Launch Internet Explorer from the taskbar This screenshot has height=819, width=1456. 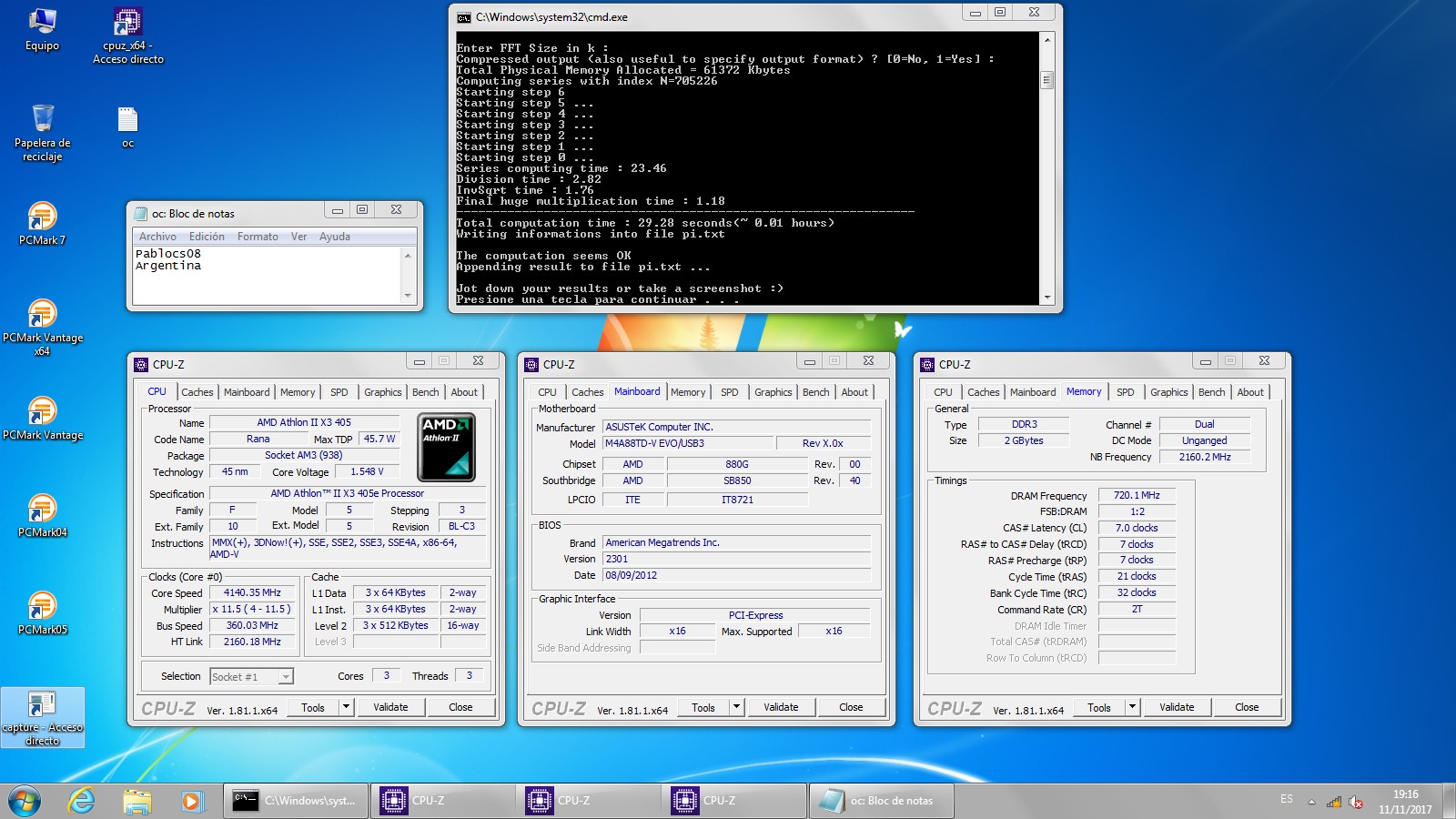click(82, 801)
